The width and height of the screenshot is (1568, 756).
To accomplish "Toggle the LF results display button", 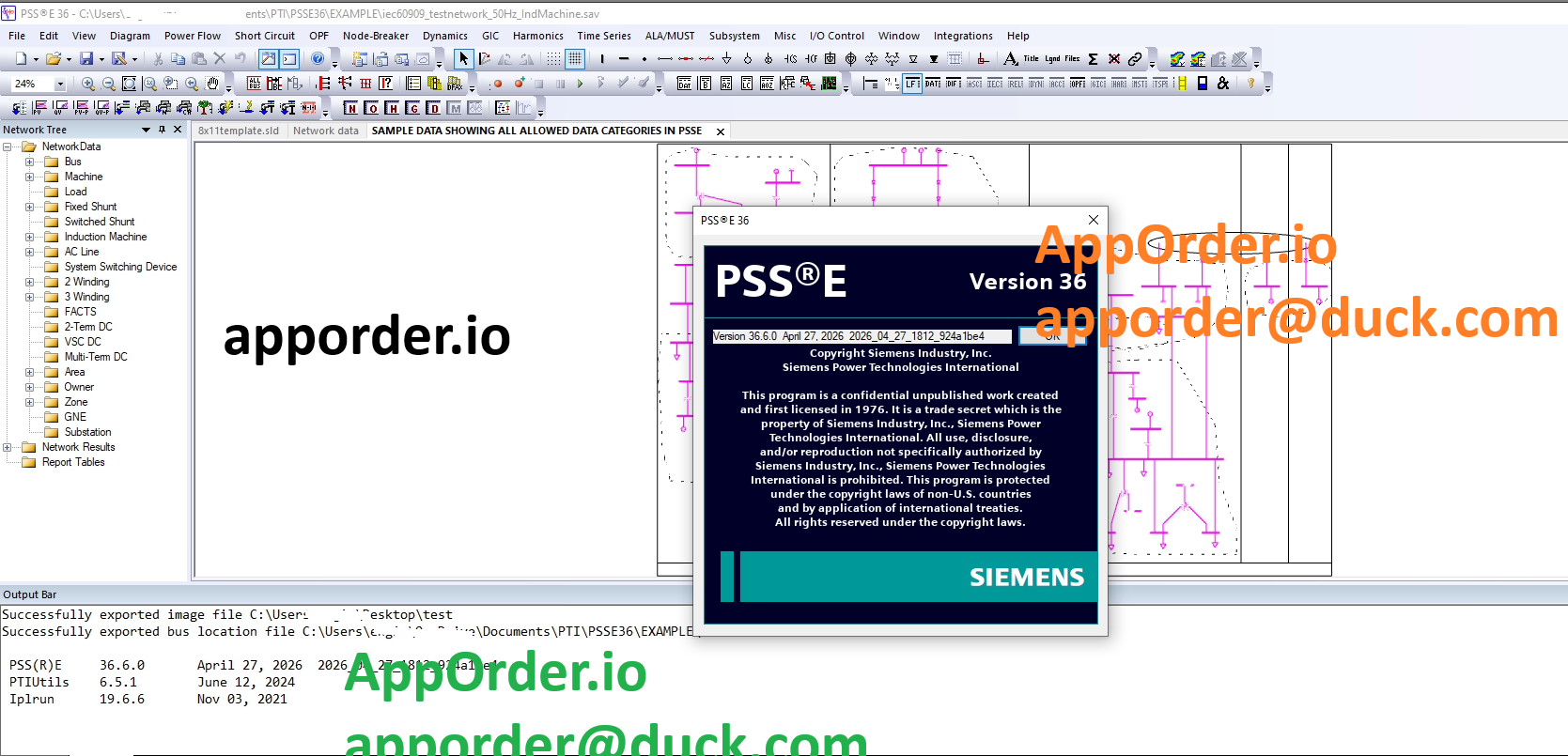I will click(x=912, y=84).
